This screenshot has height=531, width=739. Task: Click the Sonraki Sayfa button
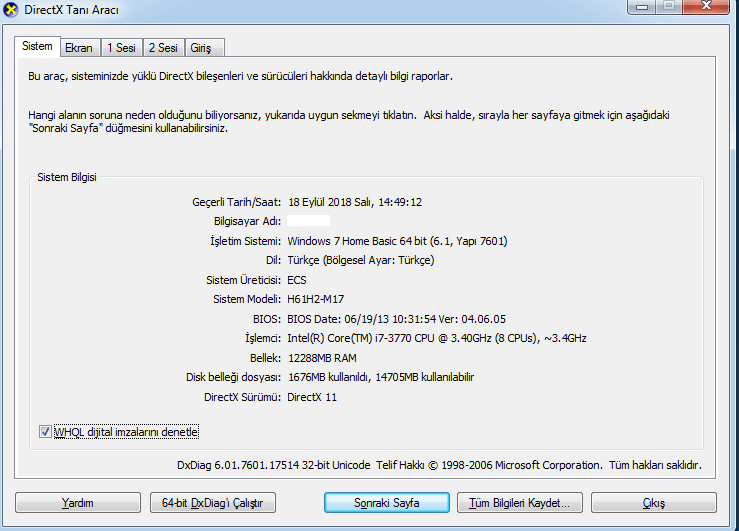point(386,503)
